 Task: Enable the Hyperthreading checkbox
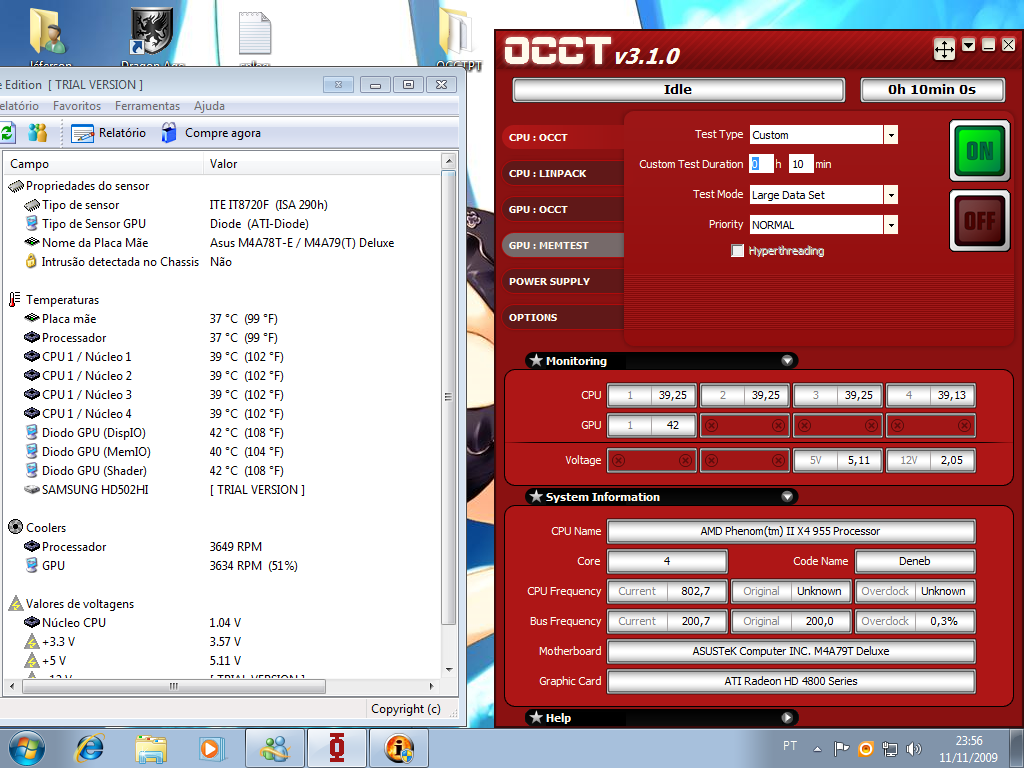738,251
